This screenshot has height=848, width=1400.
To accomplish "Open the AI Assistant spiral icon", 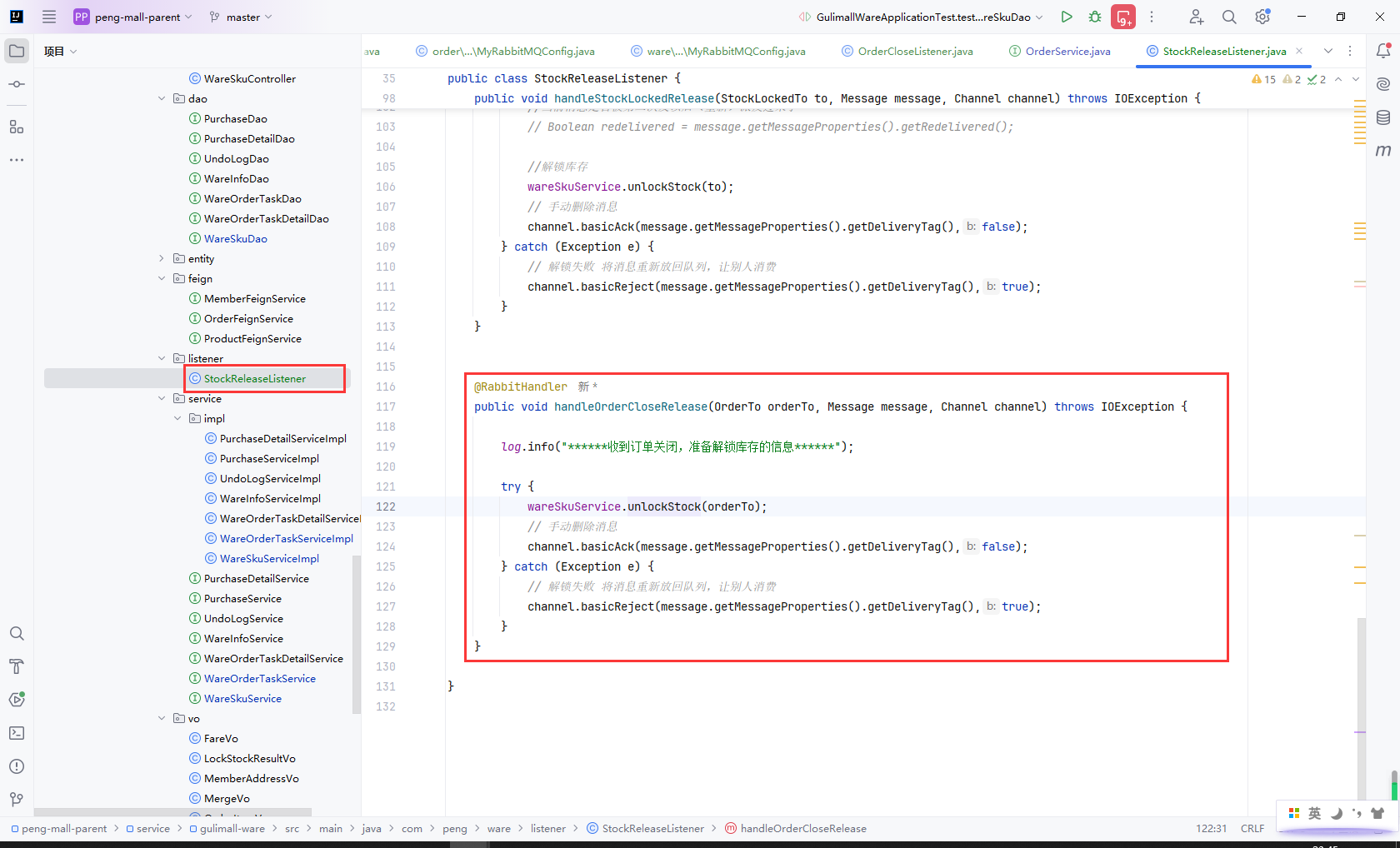I will tap(1383, 84).
